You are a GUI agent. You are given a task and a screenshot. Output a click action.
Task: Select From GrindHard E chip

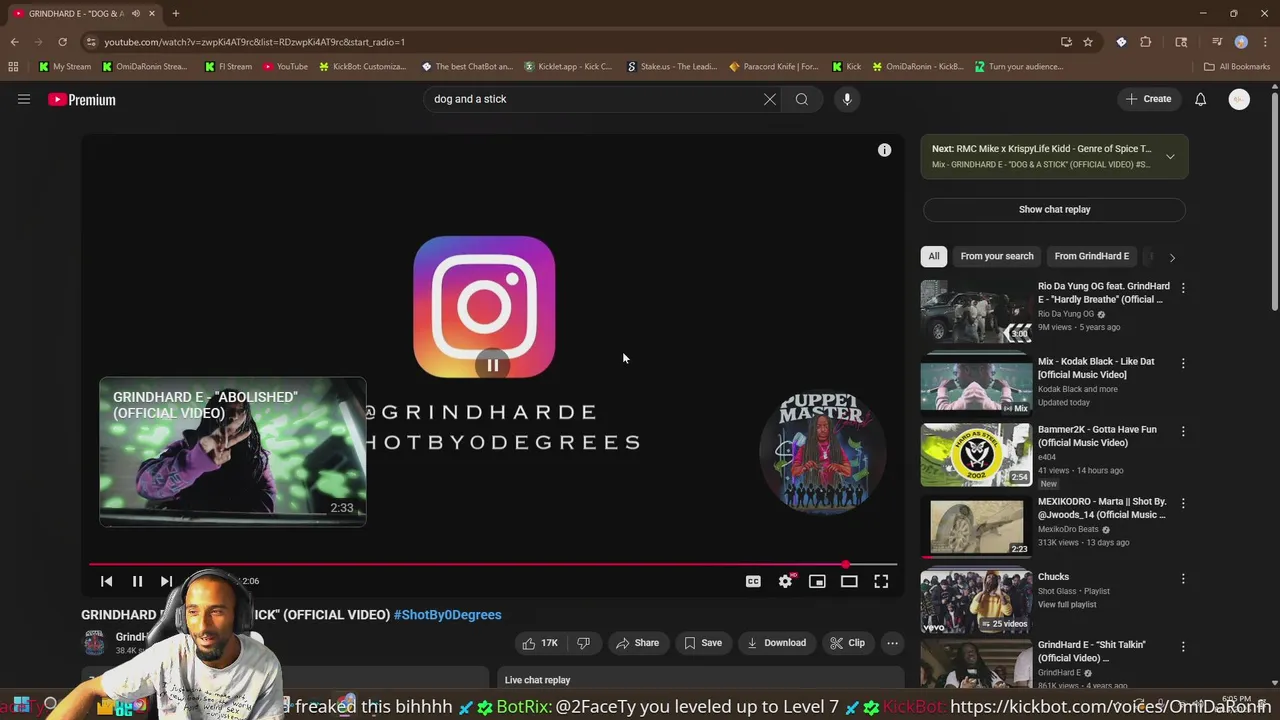tap(1091, 256)
